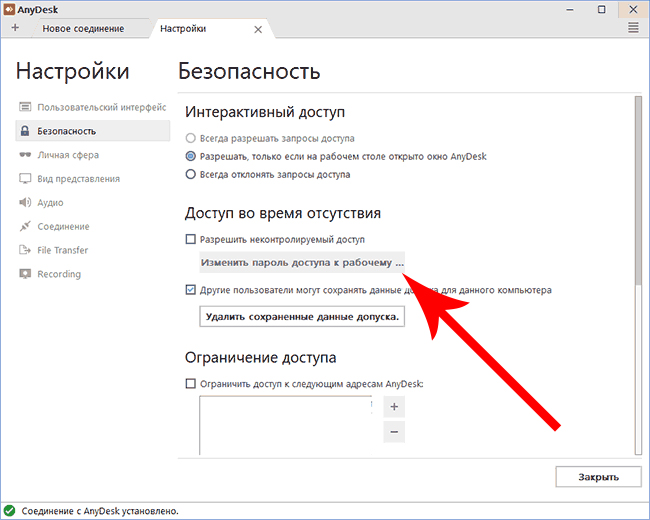650x520 pixels.
Task: Open Пользовательский интерфейс settings
Action: click(x=93, y=107)
